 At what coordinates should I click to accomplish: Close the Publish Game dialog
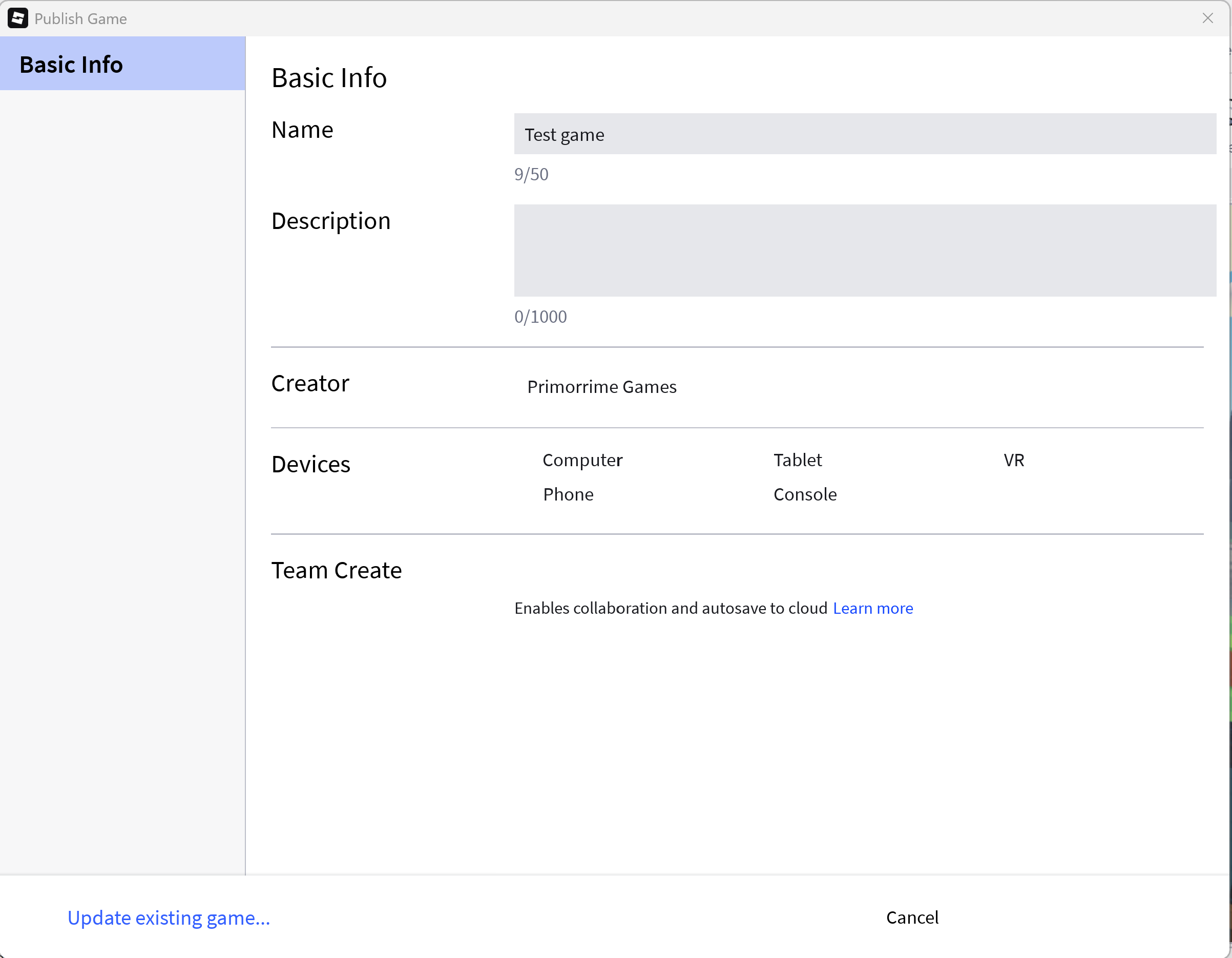click(1207, 18)
